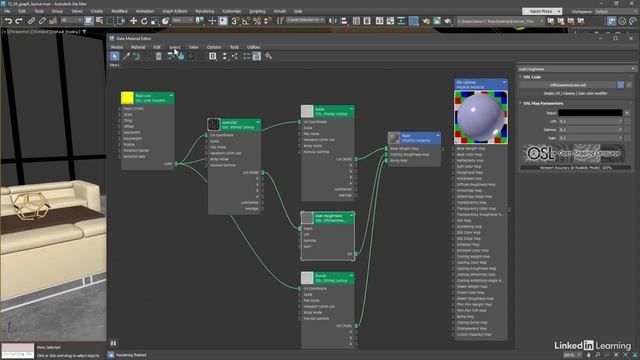Click the Undo arrow in main toolbar
This screenshot has width=640, height=360.
(x=8, y=20)
